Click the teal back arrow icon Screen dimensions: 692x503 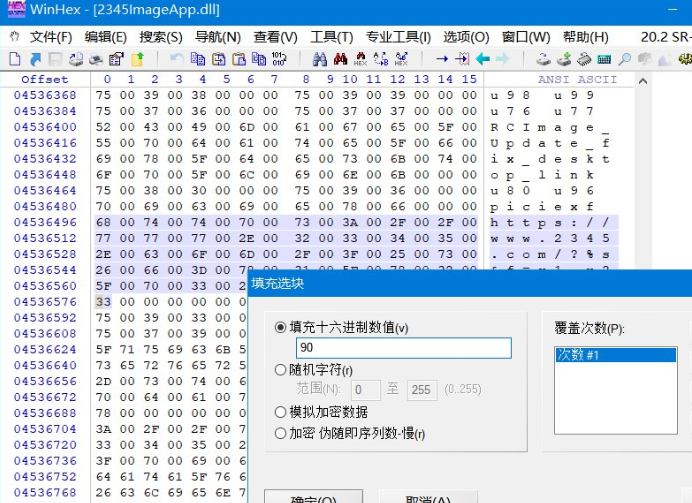pyautogui.click(x=483, y=59)
